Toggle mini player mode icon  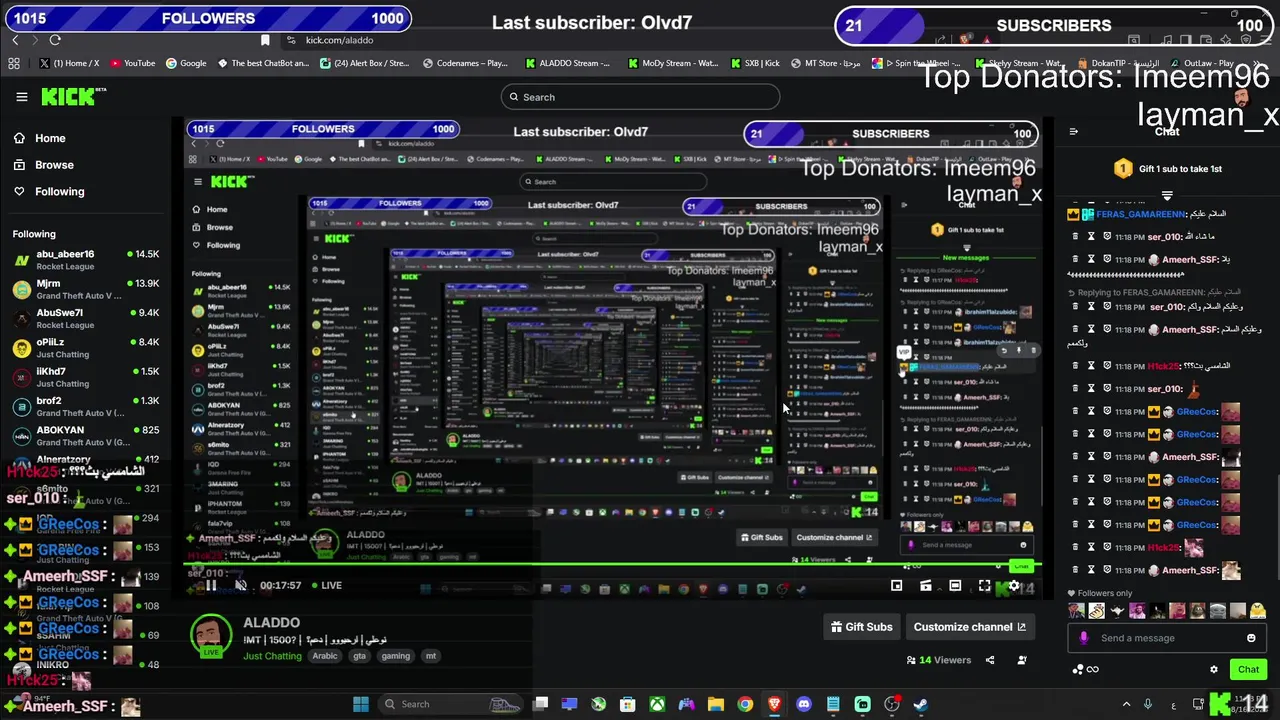tap(896, 586)
